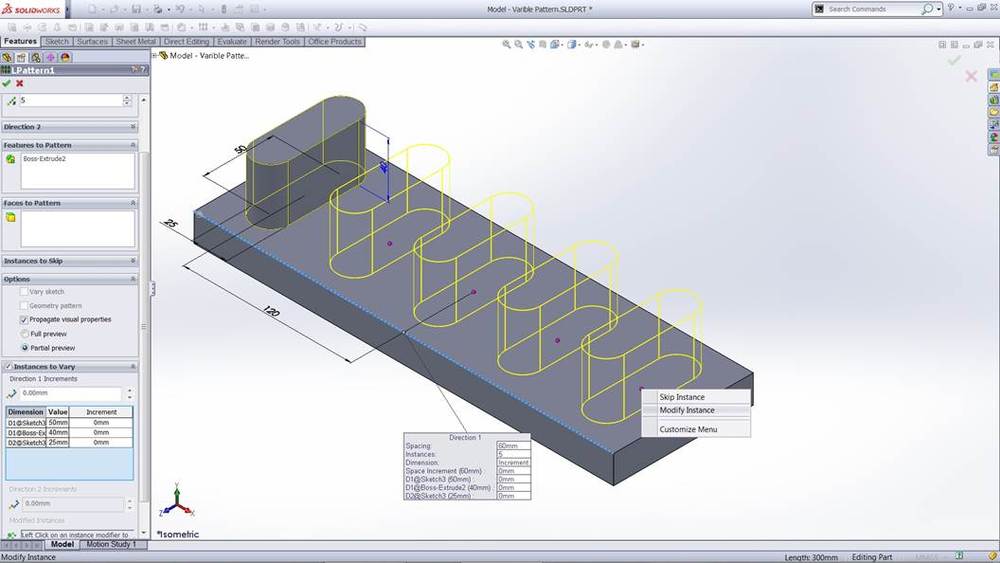
Task: Toggle Propagate visual properties checkbox
Action: point(24,319)
